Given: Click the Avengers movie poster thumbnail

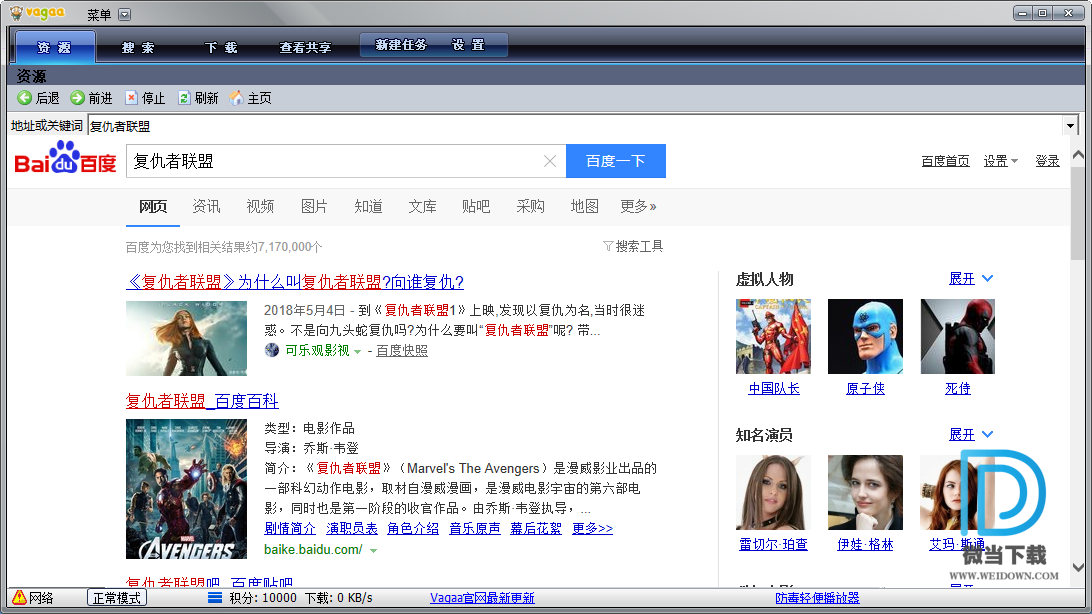Looking at the screenshot, I should click(x=186, y=489).
